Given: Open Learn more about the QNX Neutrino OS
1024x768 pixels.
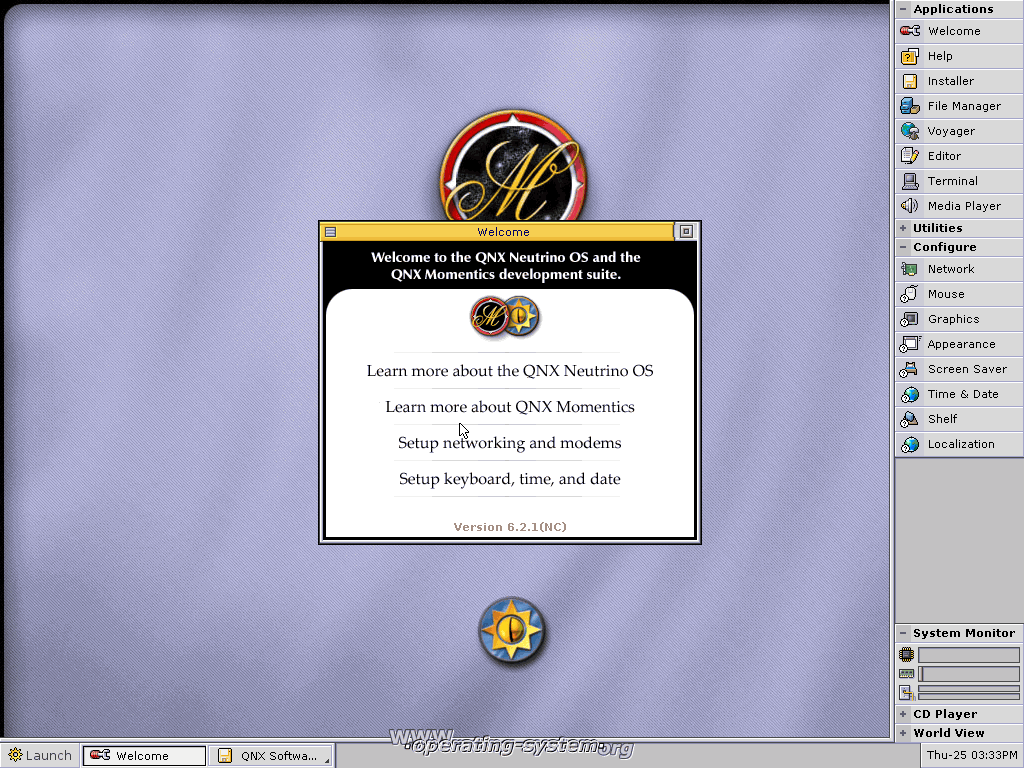Looking at the screenshot, I should click(509, 371).
